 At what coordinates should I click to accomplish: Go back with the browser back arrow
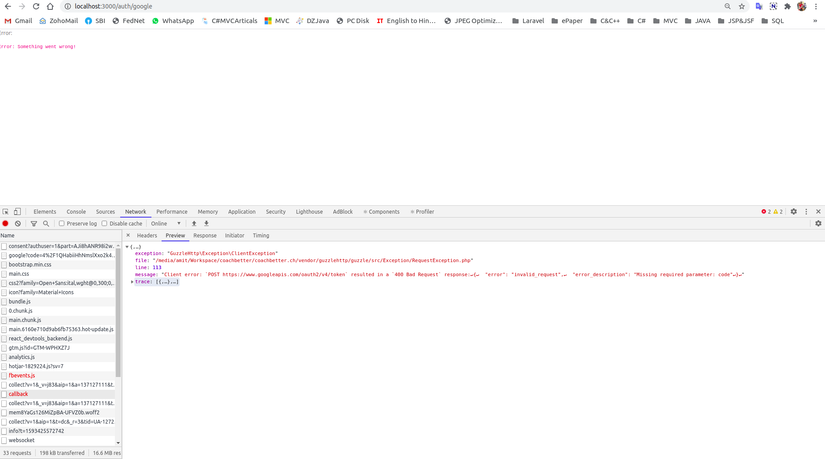[8, 6]
